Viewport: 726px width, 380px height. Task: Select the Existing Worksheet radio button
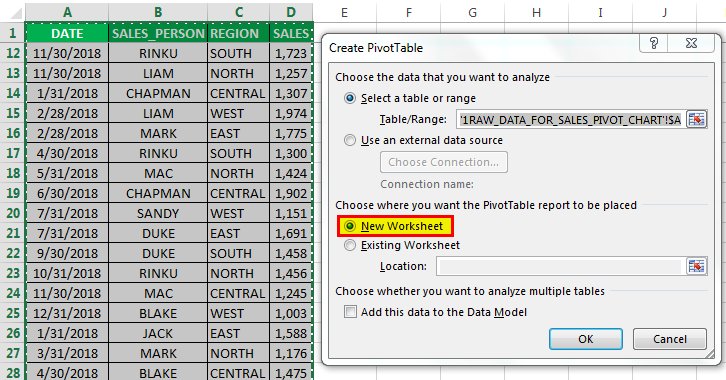(x=350, y=245)
